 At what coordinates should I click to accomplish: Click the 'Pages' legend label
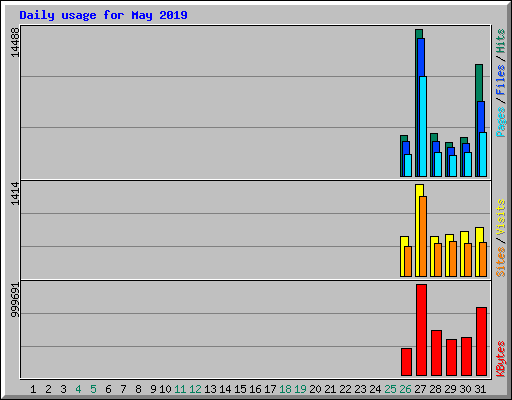tap(501, 122)
